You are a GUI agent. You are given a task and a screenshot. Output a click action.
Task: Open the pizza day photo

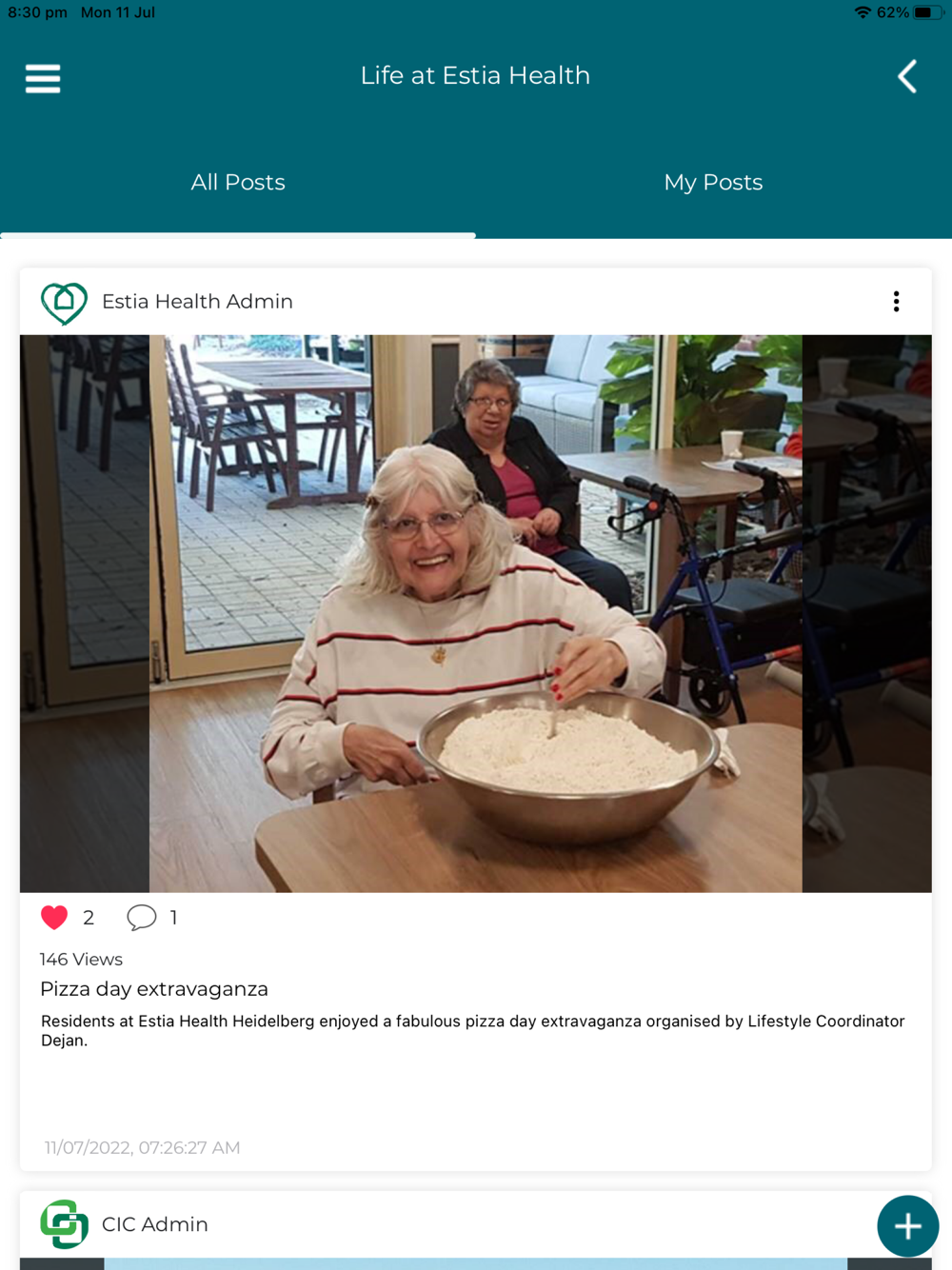click(x=476, y=613)
